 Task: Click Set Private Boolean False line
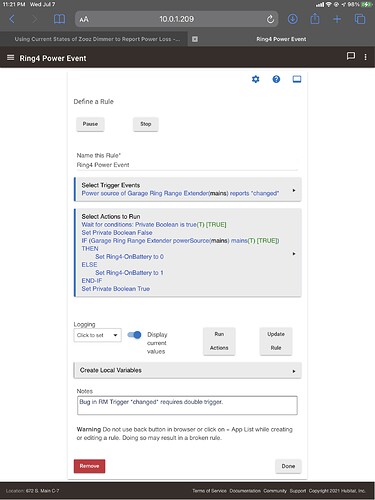[117, 233]
